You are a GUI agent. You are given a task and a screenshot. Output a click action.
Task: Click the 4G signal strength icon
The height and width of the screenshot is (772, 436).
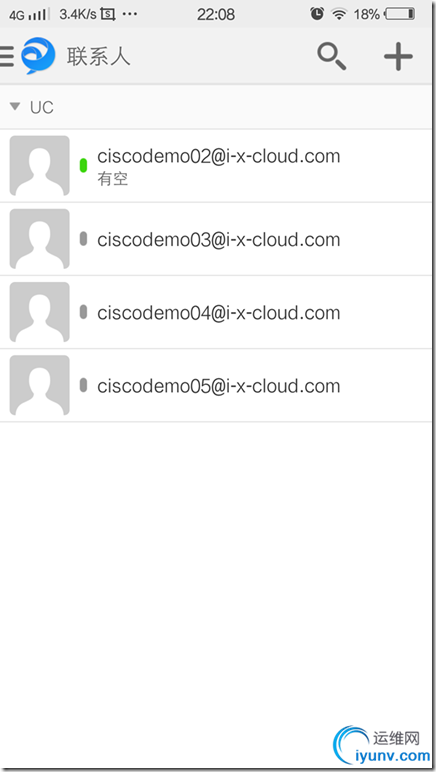[x=29, y=15]
